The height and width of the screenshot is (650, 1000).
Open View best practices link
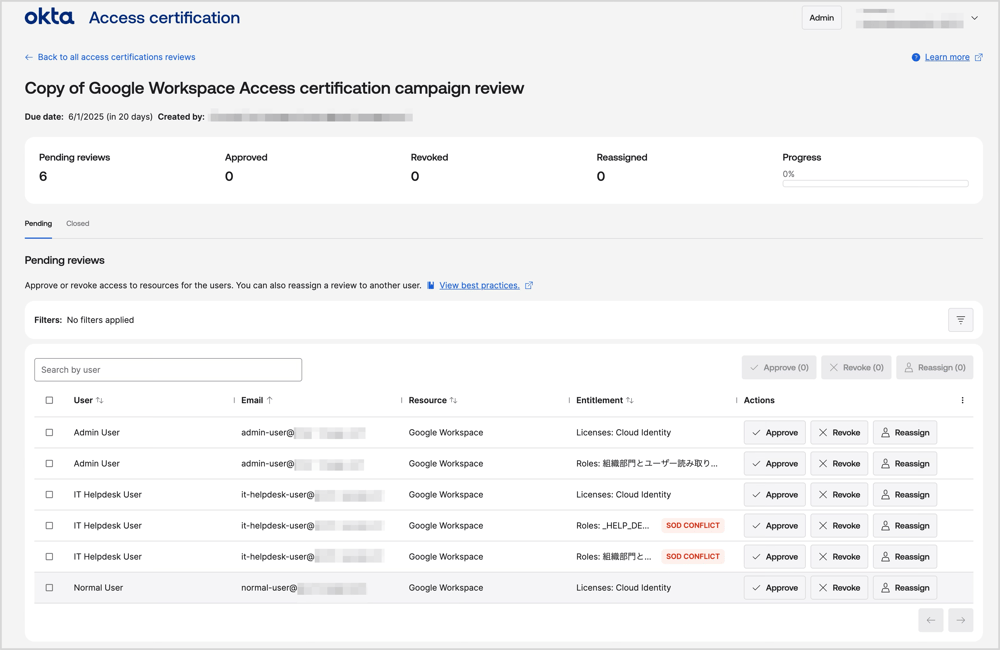click(480, 285)
